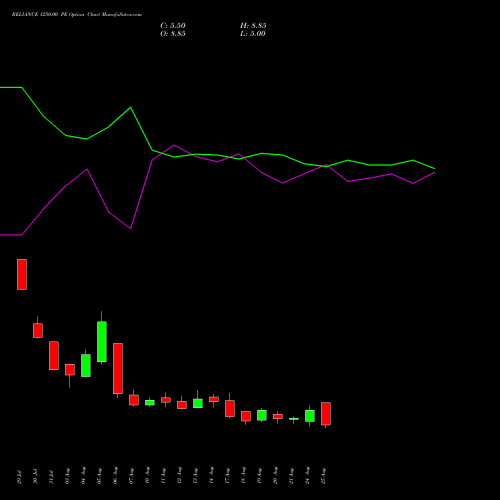Select the green candlestick for 24 Aug
500x500 pixels.
click(x=310, y=416)
